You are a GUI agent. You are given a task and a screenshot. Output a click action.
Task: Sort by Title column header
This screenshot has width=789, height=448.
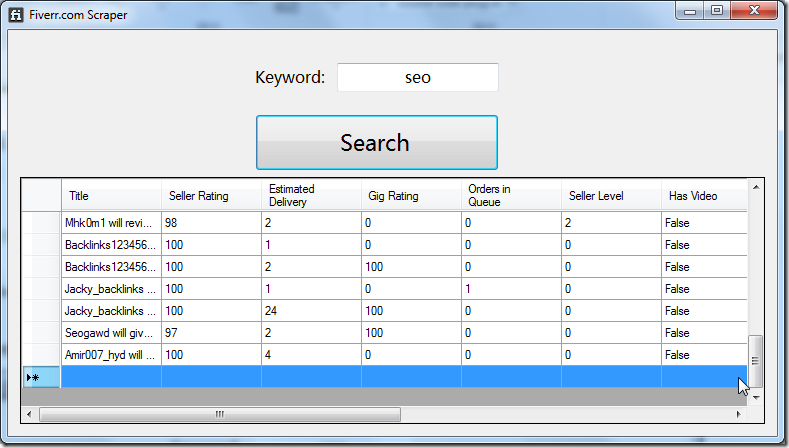coord(111,195)
